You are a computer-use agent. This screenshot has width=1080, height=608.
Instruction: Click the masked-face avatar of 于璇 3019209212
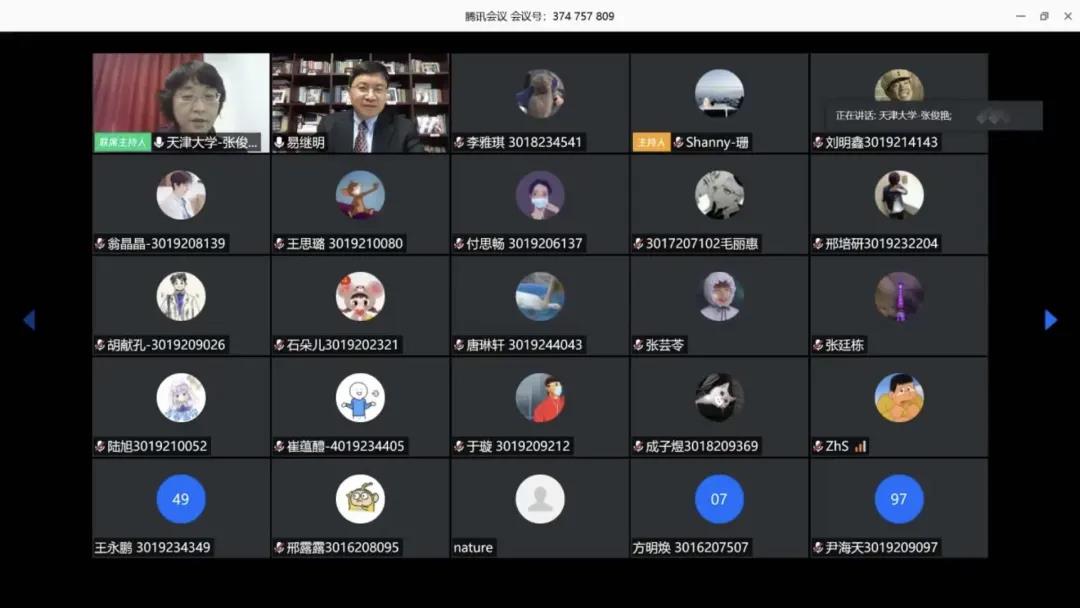(540, 398)
